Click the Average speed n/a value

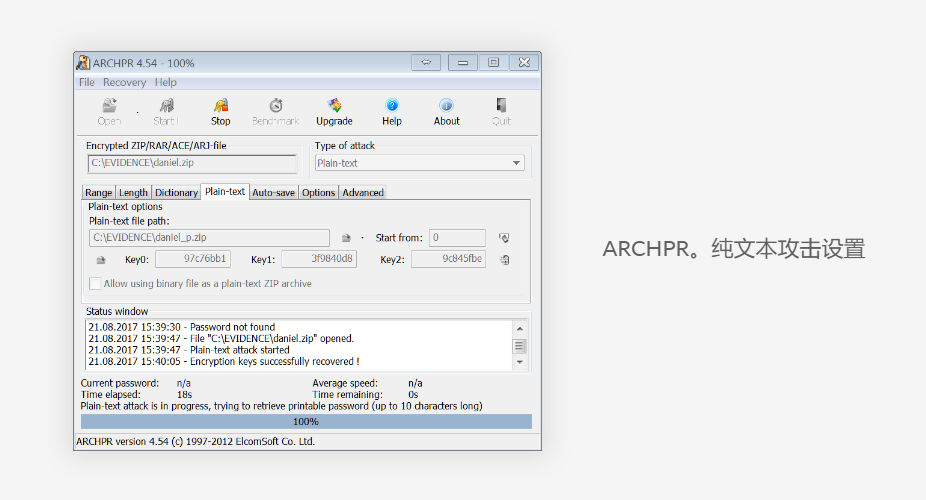point(415,383)
